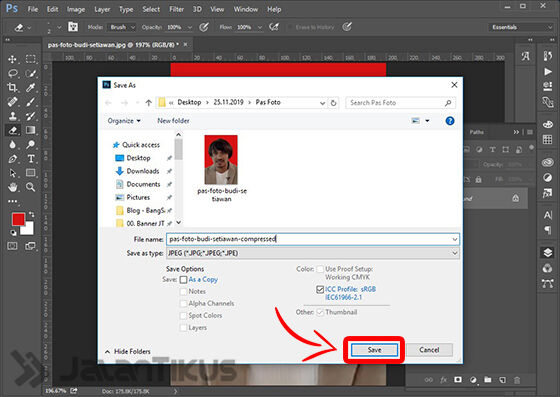Click the Help icon in Save As
Screen dimensions: 560x397
450,121
